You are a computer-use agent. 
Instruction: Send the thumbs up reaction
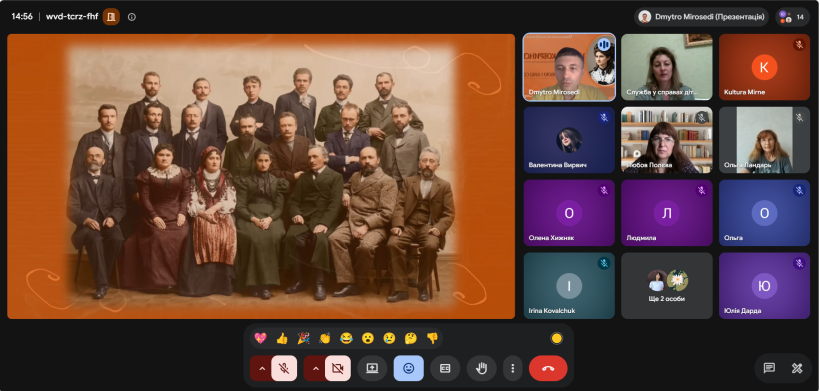282,338
